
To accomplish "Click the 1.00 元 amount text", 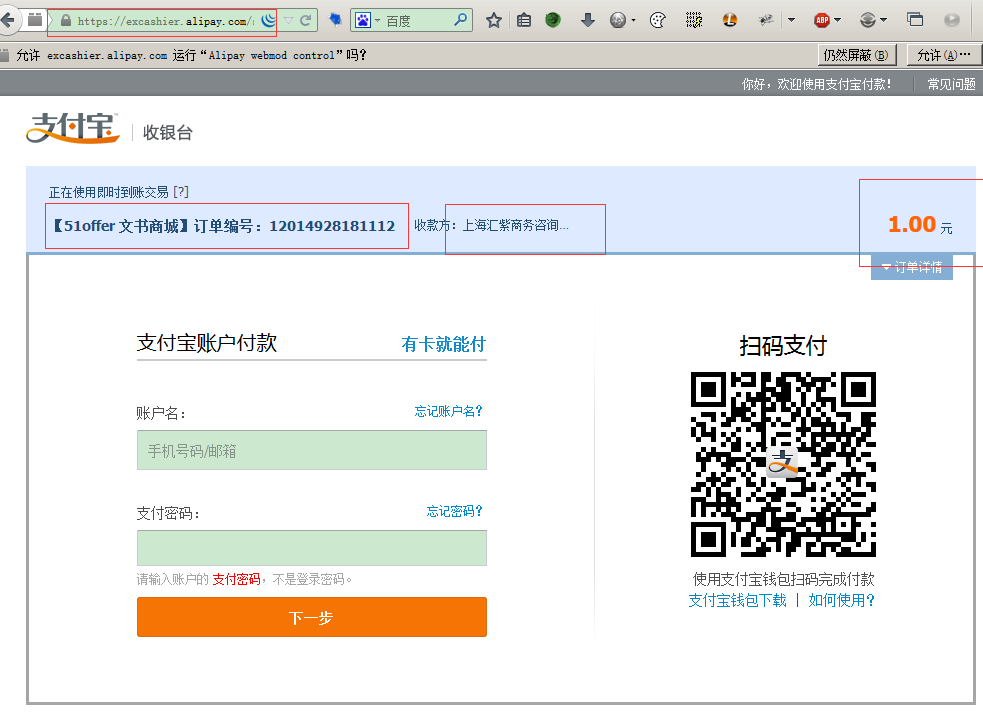I will point(920,224).
